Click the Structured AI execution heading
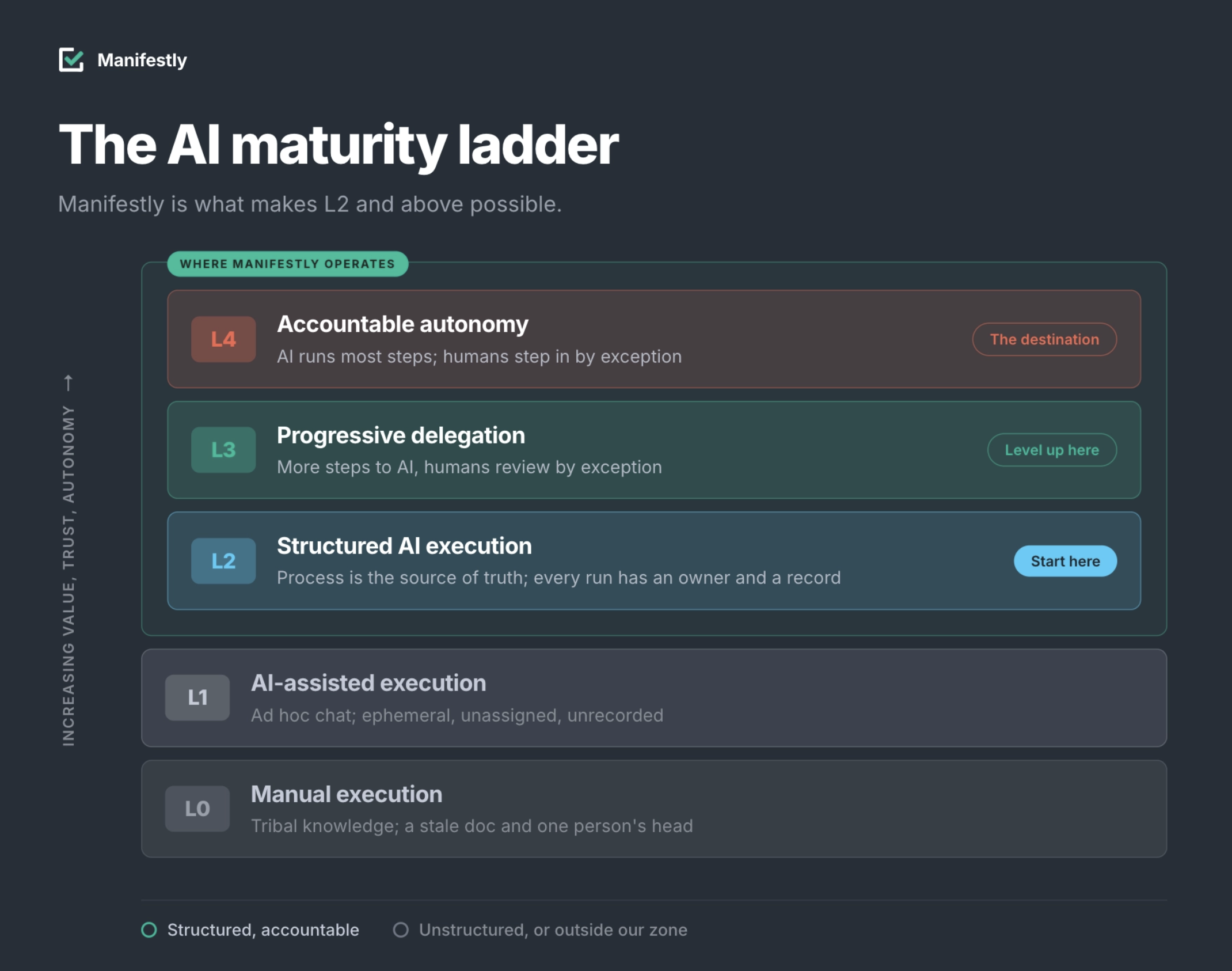The image size is (1232, 971). (404, 546)
